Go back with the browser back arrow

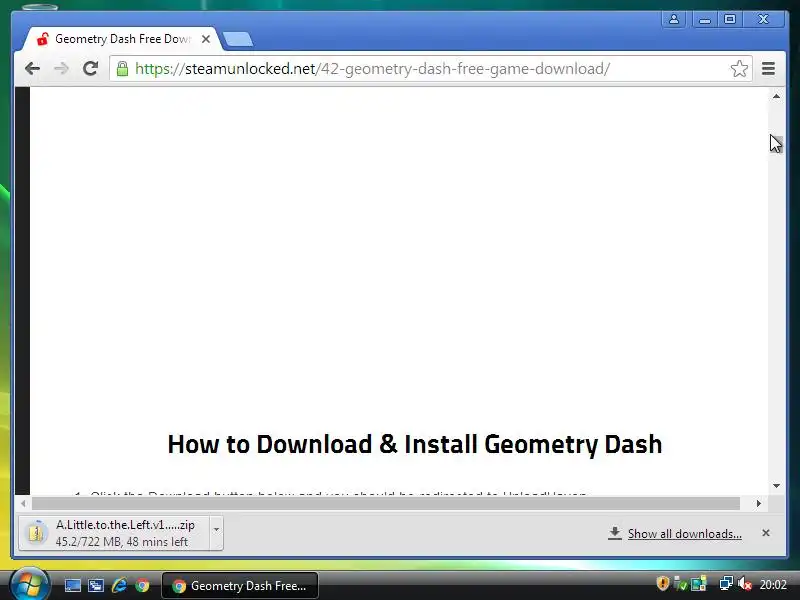32,68
